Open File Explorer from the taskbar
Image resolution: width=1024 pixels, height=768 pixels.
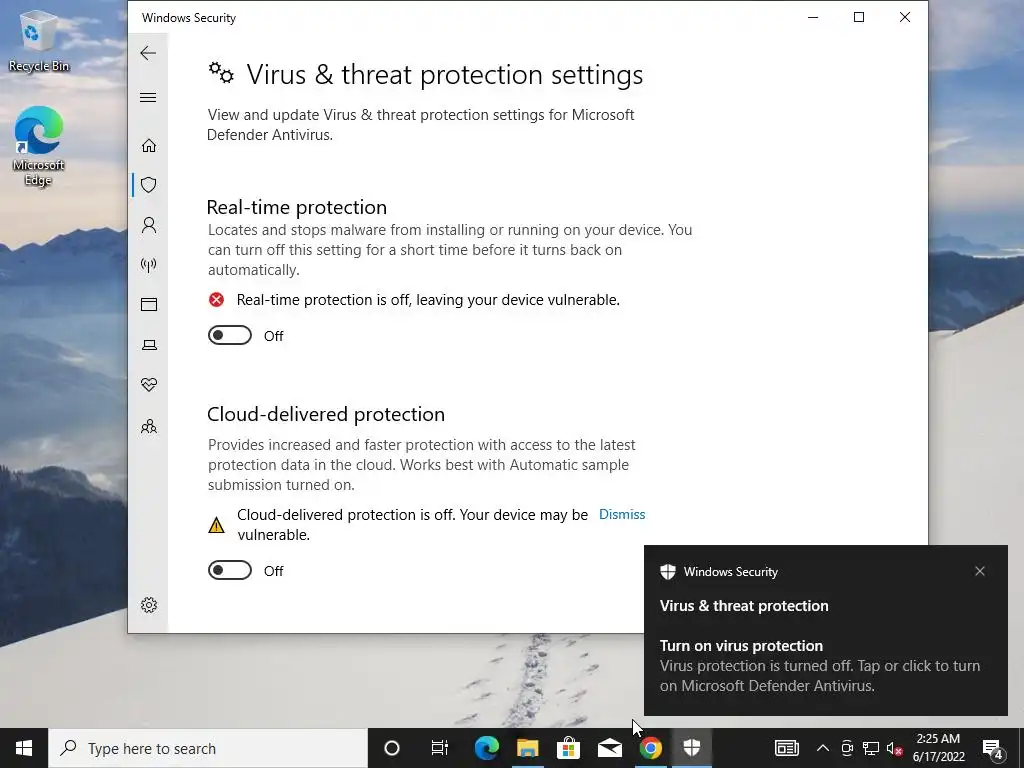pos(528,748)
